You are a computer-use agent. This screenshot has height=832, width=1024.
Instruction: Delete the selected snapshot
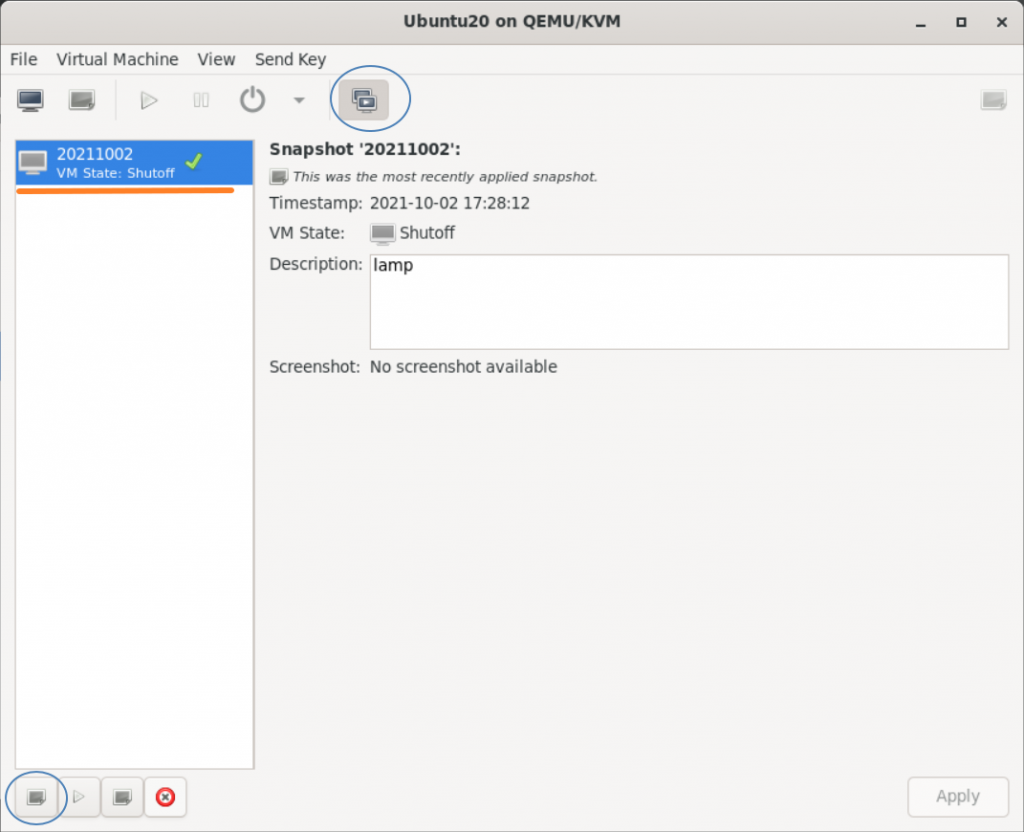pos(165,797)
